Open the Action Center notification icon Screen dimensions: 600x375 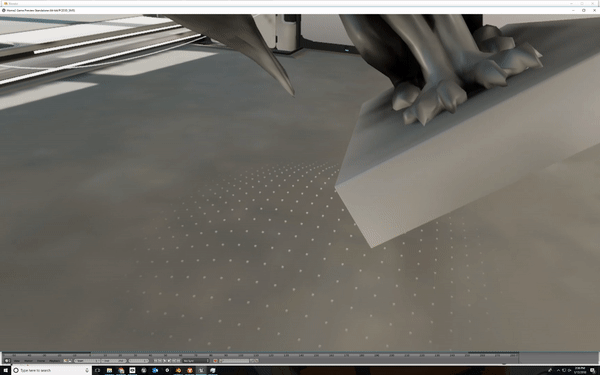point(593,370)
